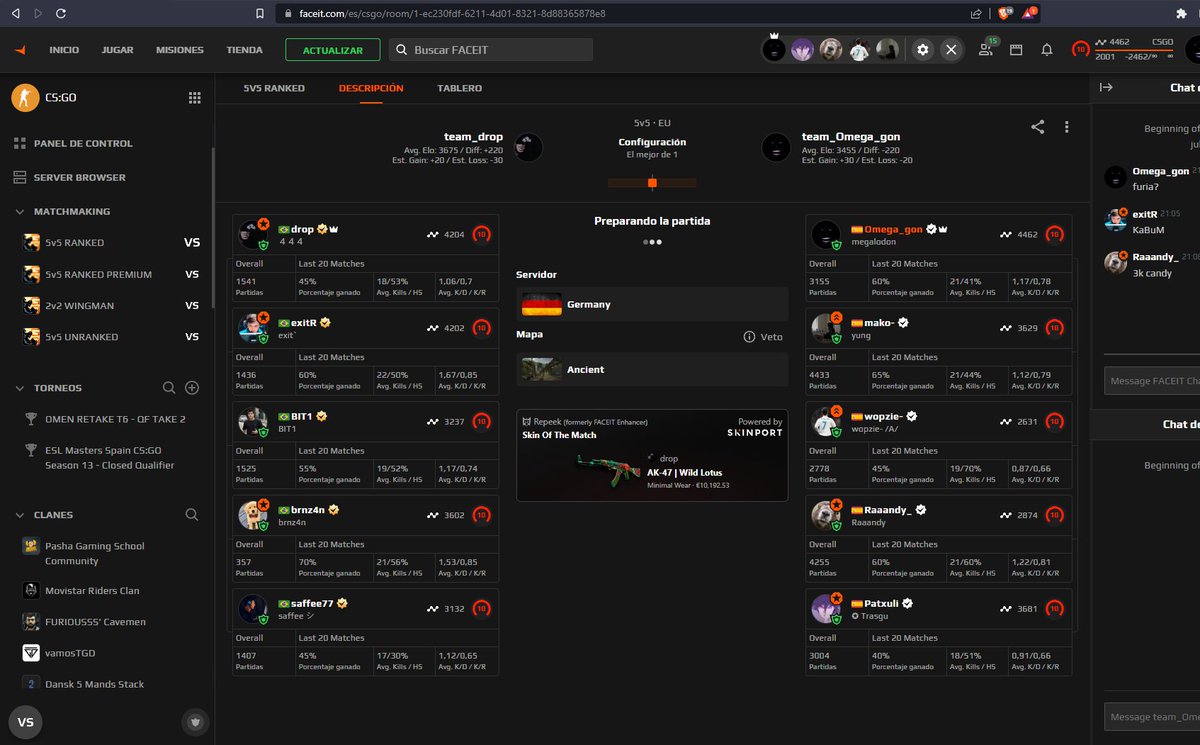Click the Veto info icon next to Mapa
This screenshot has width=1200, height=745.
pyautogui.click(x=749, y=337)
